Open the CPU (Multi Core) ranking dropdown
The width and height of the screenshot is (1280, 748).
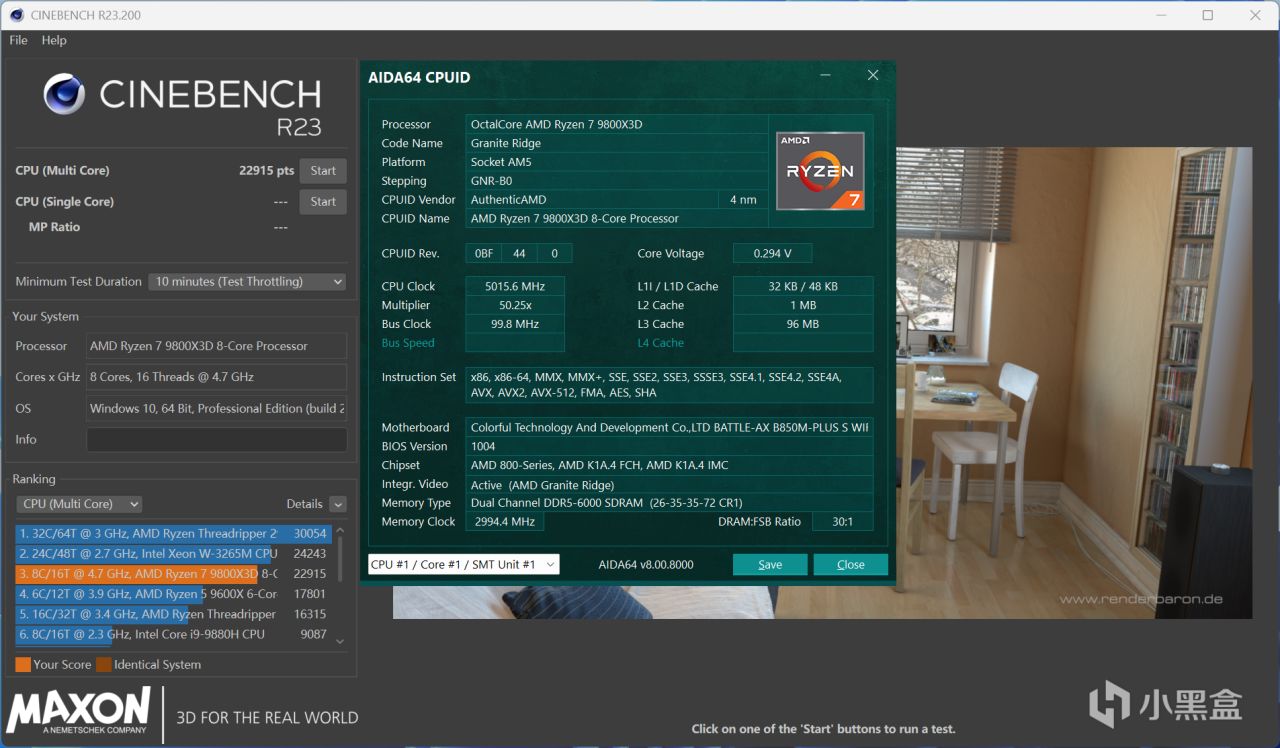tap(79, 504)
